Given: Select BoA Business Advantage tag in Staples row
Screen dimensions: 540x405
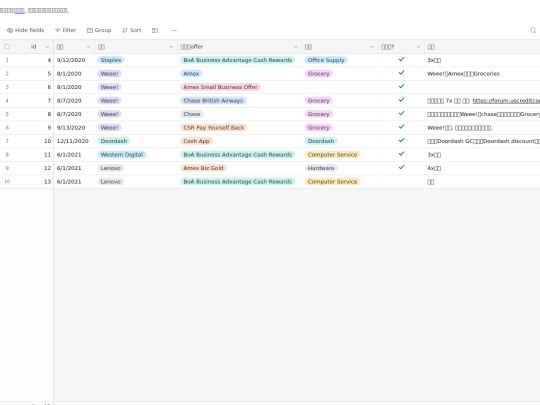Looking at the screenshot, I should [x=238, y=60].
